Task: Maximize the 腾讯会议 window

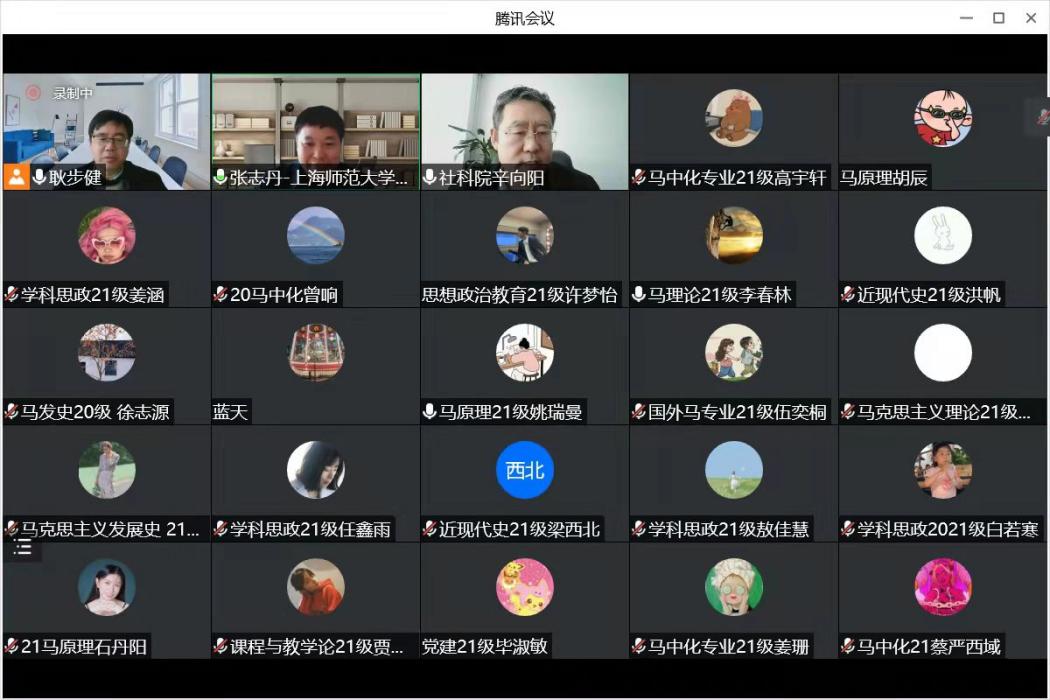Action: (998, 18)
